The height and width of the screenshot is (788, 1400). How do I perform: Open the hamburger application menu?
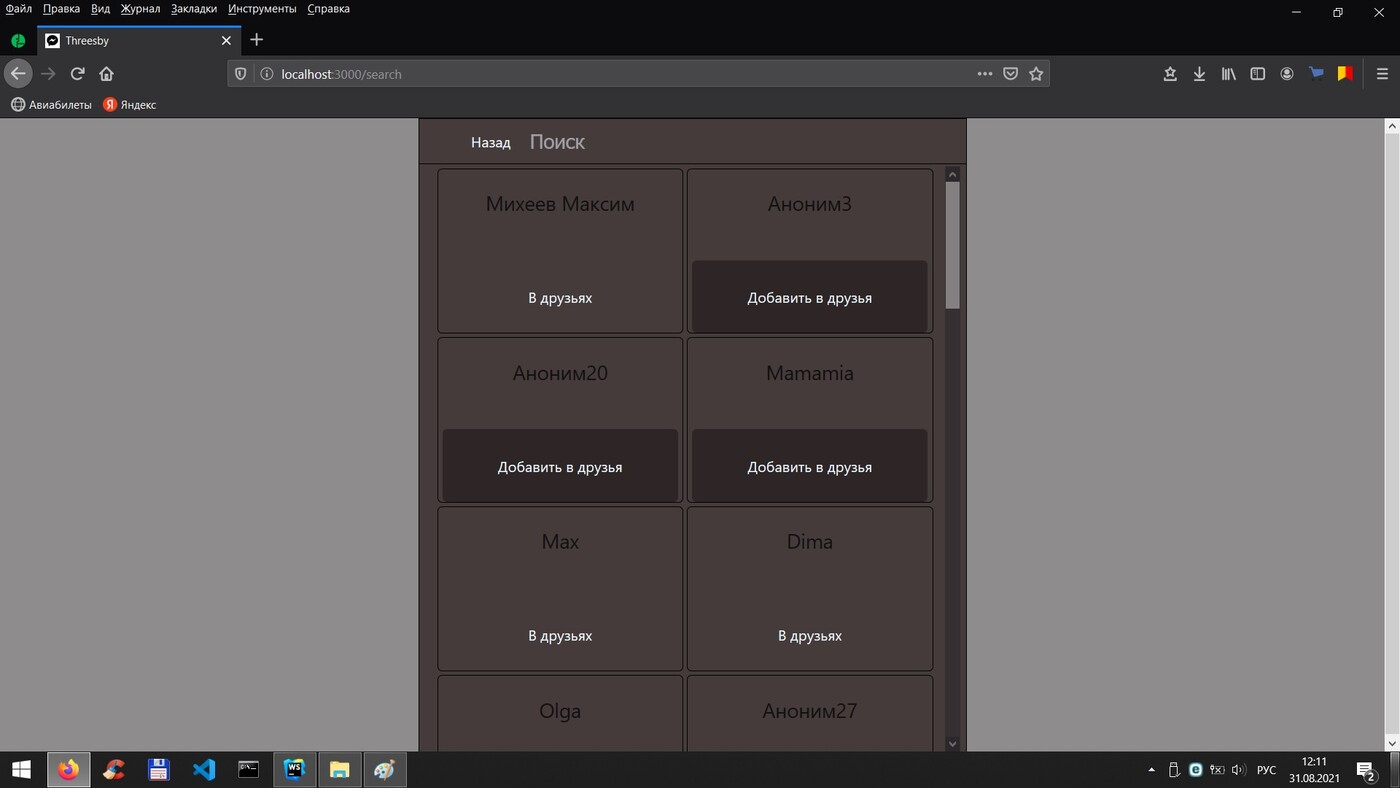click(1382, 74)
